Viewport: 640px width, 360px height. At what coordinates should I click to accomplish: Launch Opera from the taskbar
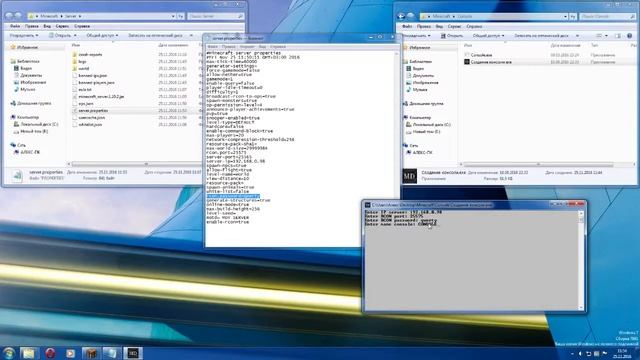point(50,353)
